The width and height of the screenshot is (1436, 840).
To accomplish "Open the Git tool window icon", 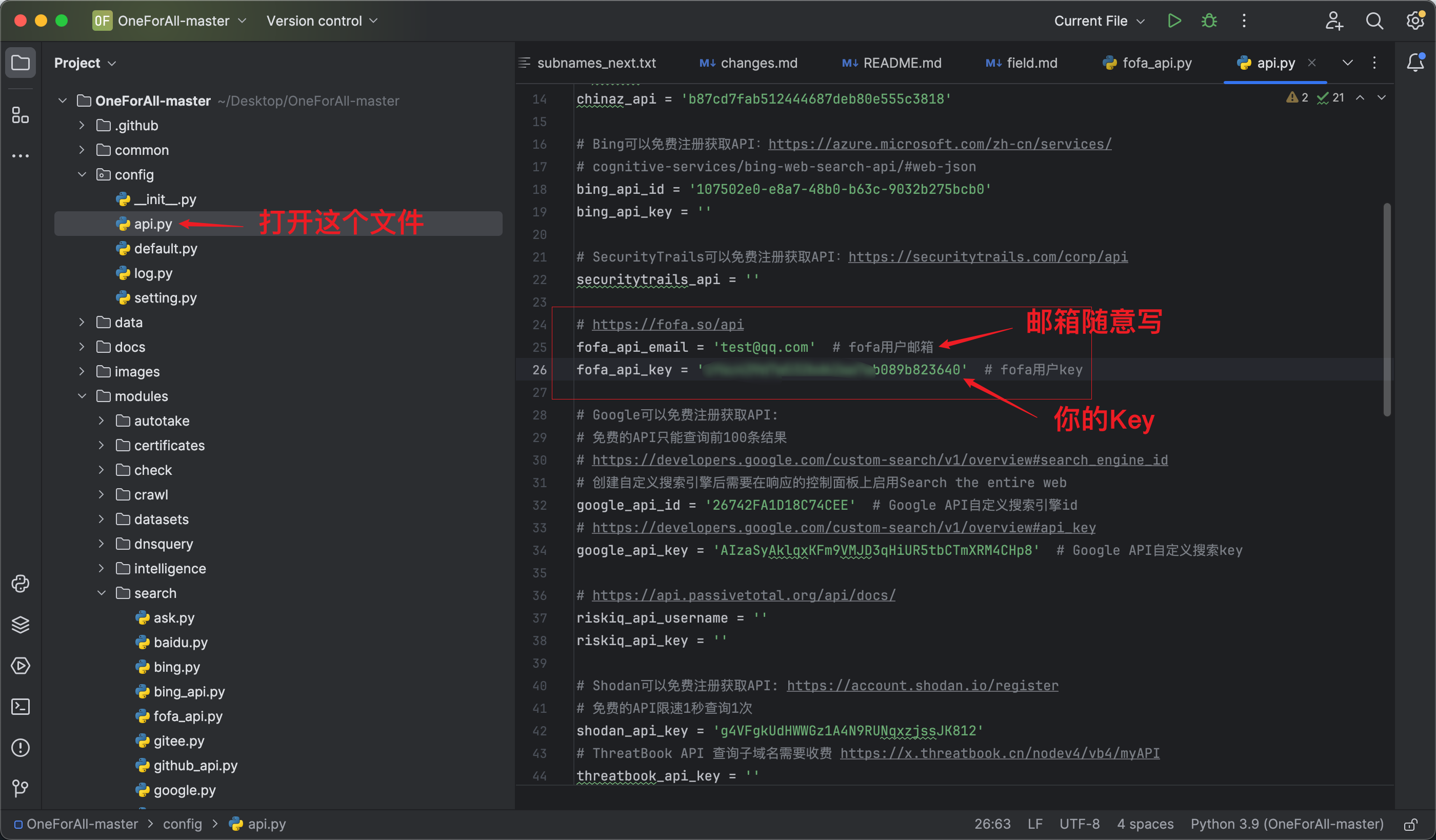I will 21,789.
